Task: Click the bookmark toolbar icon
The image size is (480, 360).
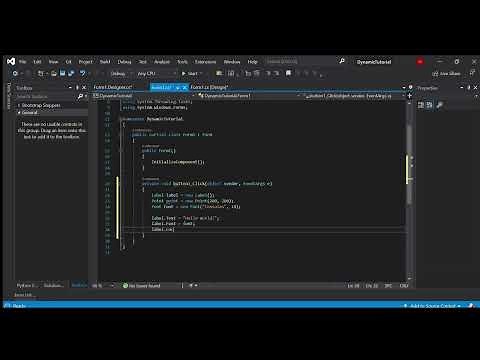Action: tap(288, 73)
